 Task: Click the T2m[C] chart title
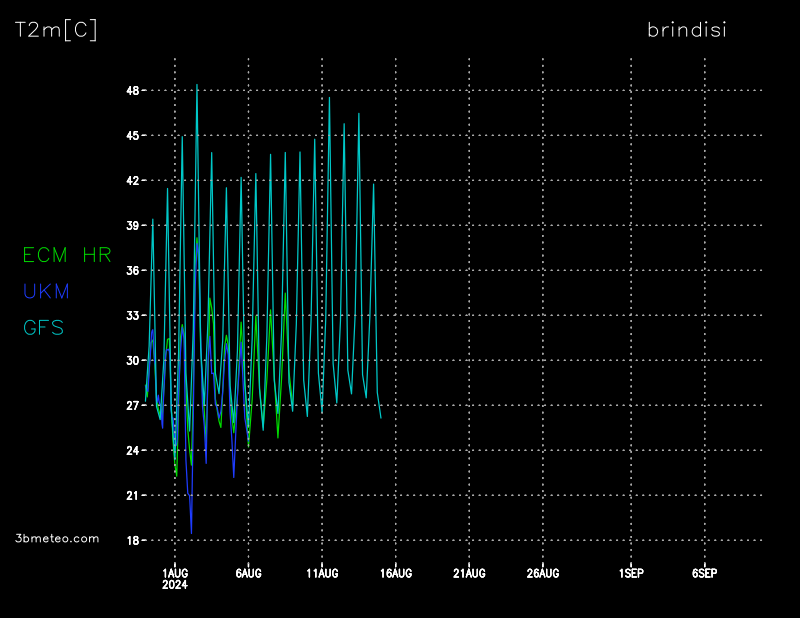coord(56,30)
